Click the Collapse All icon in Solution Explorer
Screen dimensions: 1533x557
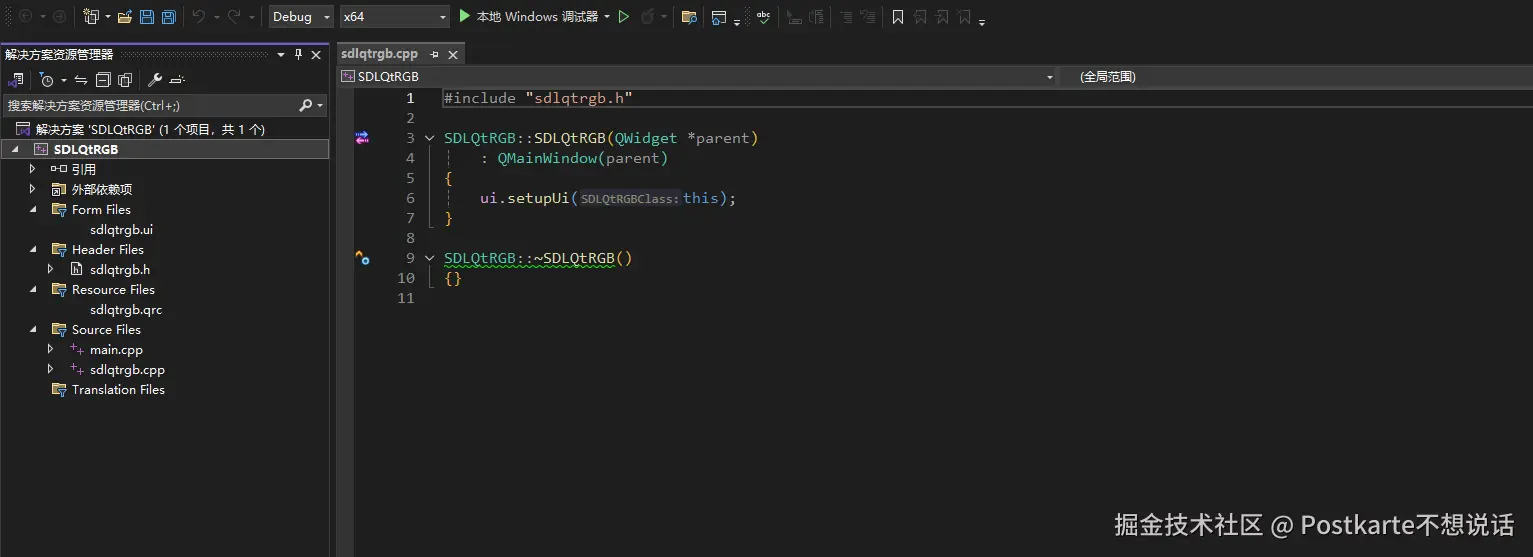pyautogui.click(x=103, y=80)
